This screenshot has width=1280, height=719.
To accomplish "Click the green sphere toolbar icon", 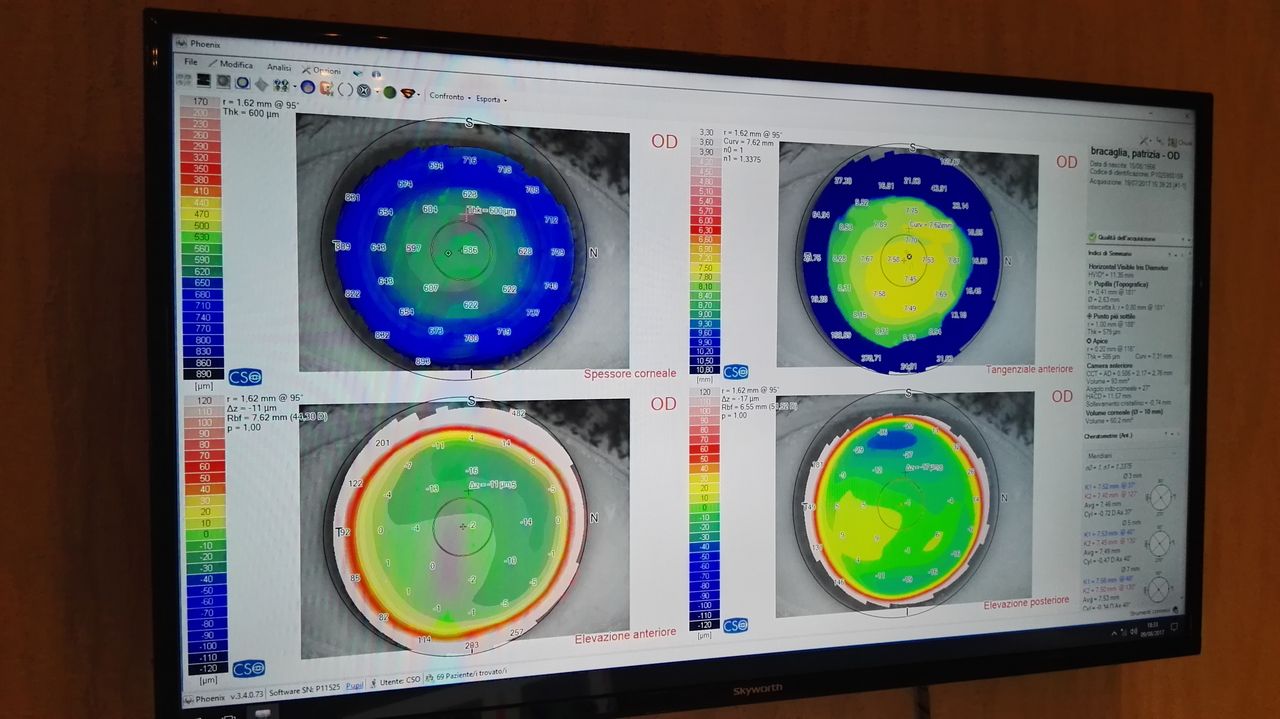I will pos(389,92).
